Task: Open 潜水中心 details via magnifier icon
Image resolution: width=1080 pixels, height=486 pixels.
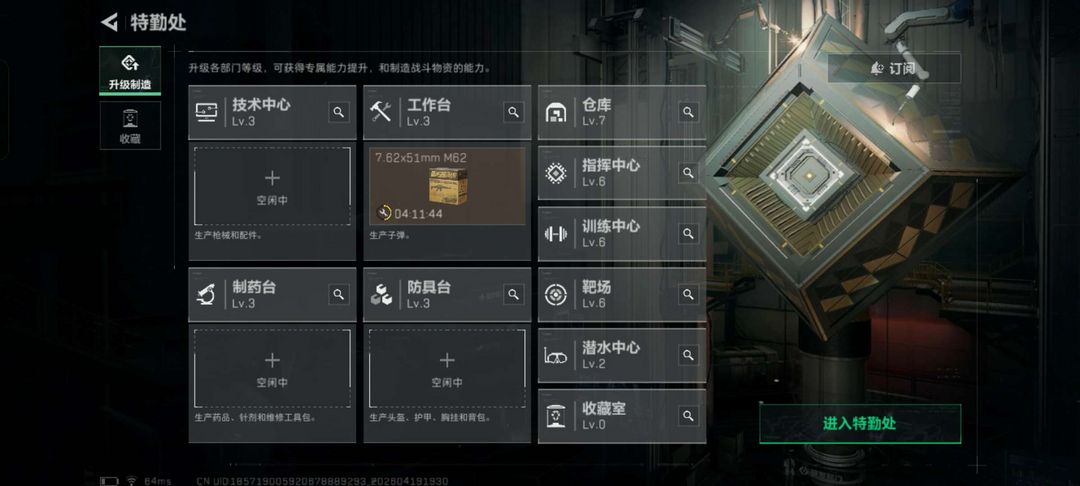Action: pyautogui.click(x=688, y=355)
